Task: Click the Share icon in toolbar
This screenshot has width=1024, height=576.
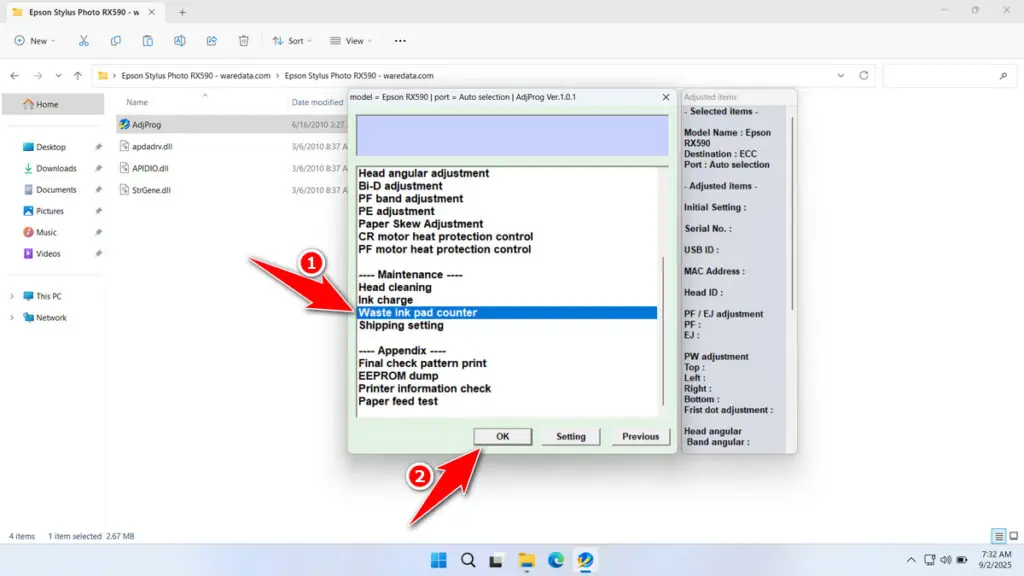Action: coord(212,41)
